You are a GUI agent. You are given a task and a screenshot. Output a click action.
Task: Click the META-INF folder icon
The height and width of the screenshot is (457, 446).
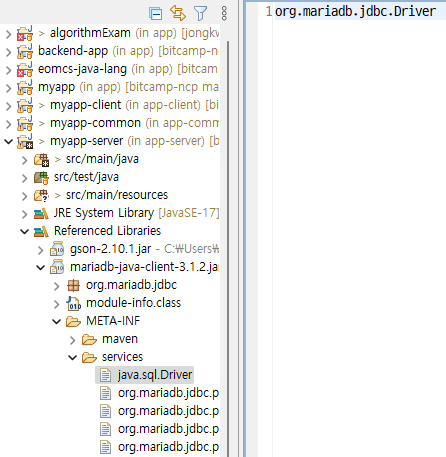pos(73,322)
